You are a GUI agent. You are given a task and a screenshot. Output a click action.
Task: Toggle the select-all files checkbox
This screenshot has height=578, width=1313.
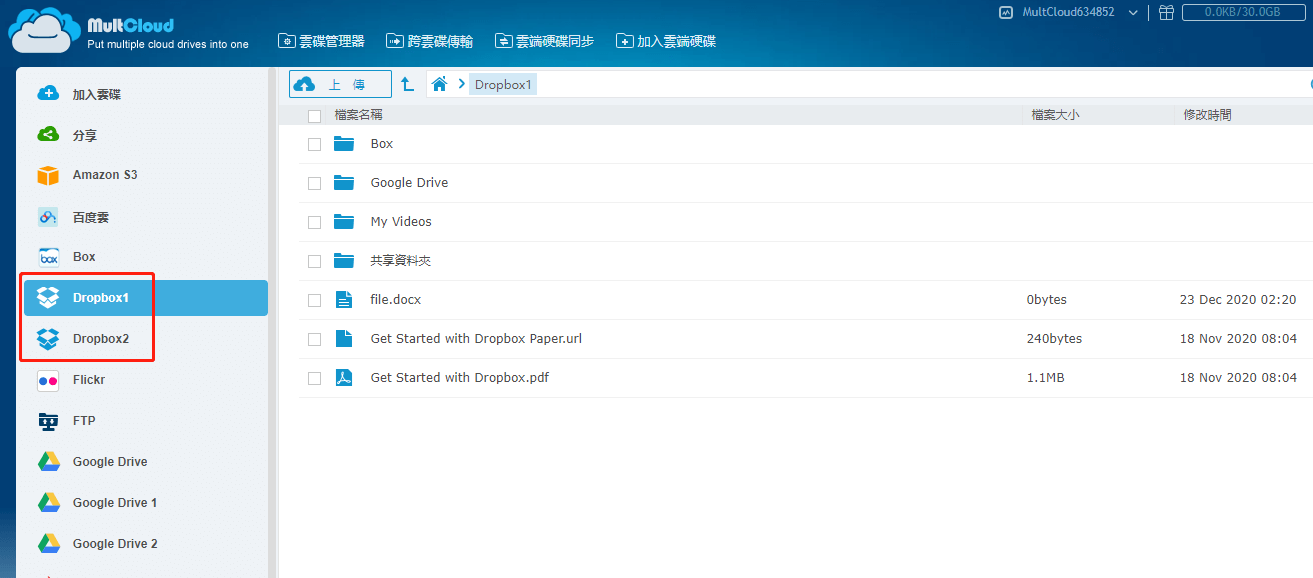point(314,116)
